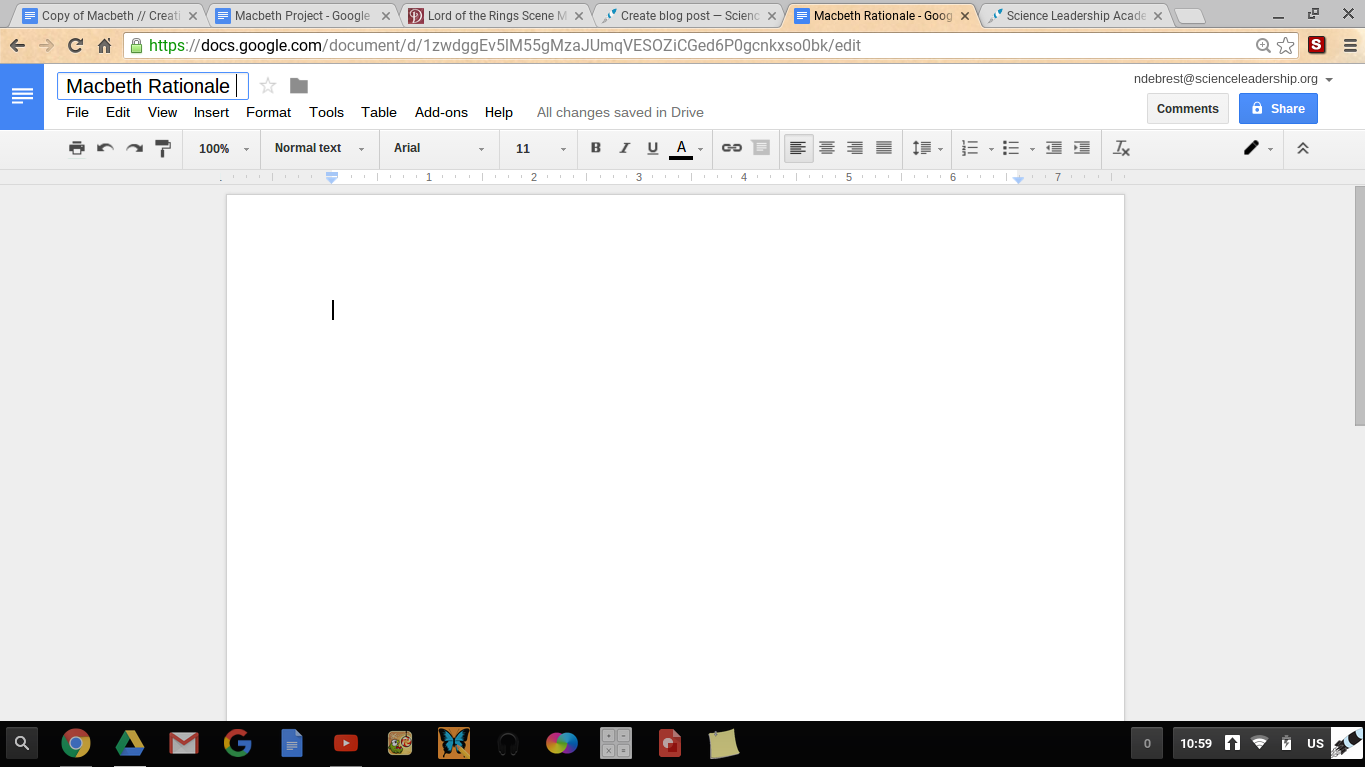Click the Print icon in toolbar

[x=77, y=148]
